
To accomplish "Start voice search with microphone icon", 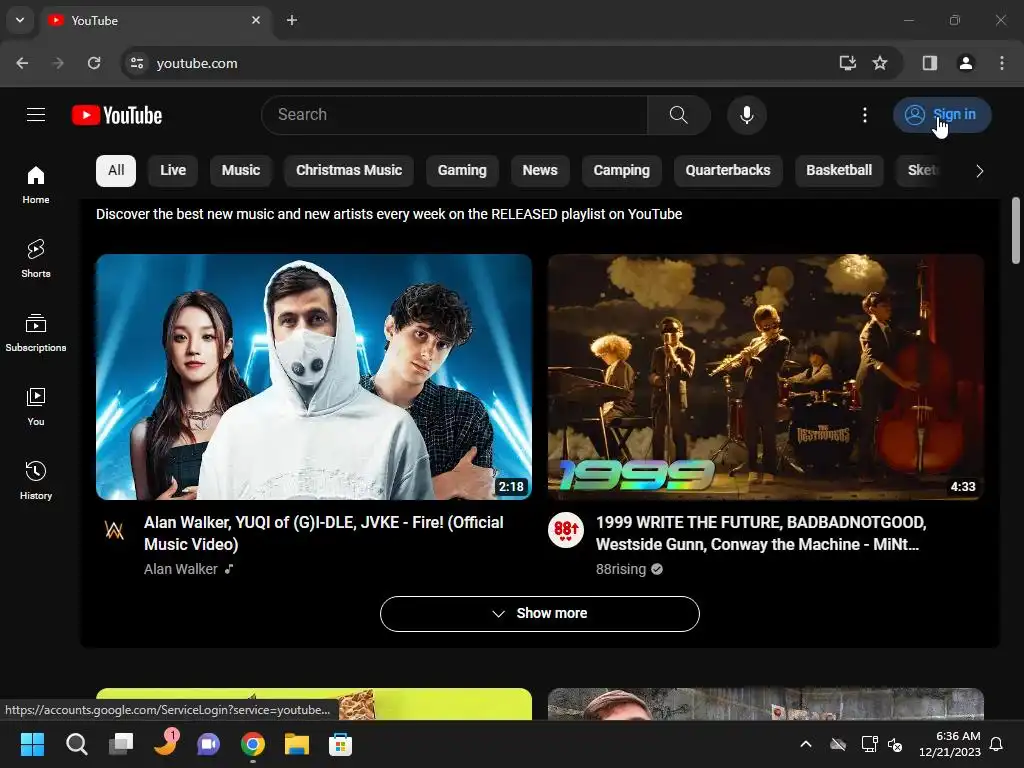I will coord(746,115).
